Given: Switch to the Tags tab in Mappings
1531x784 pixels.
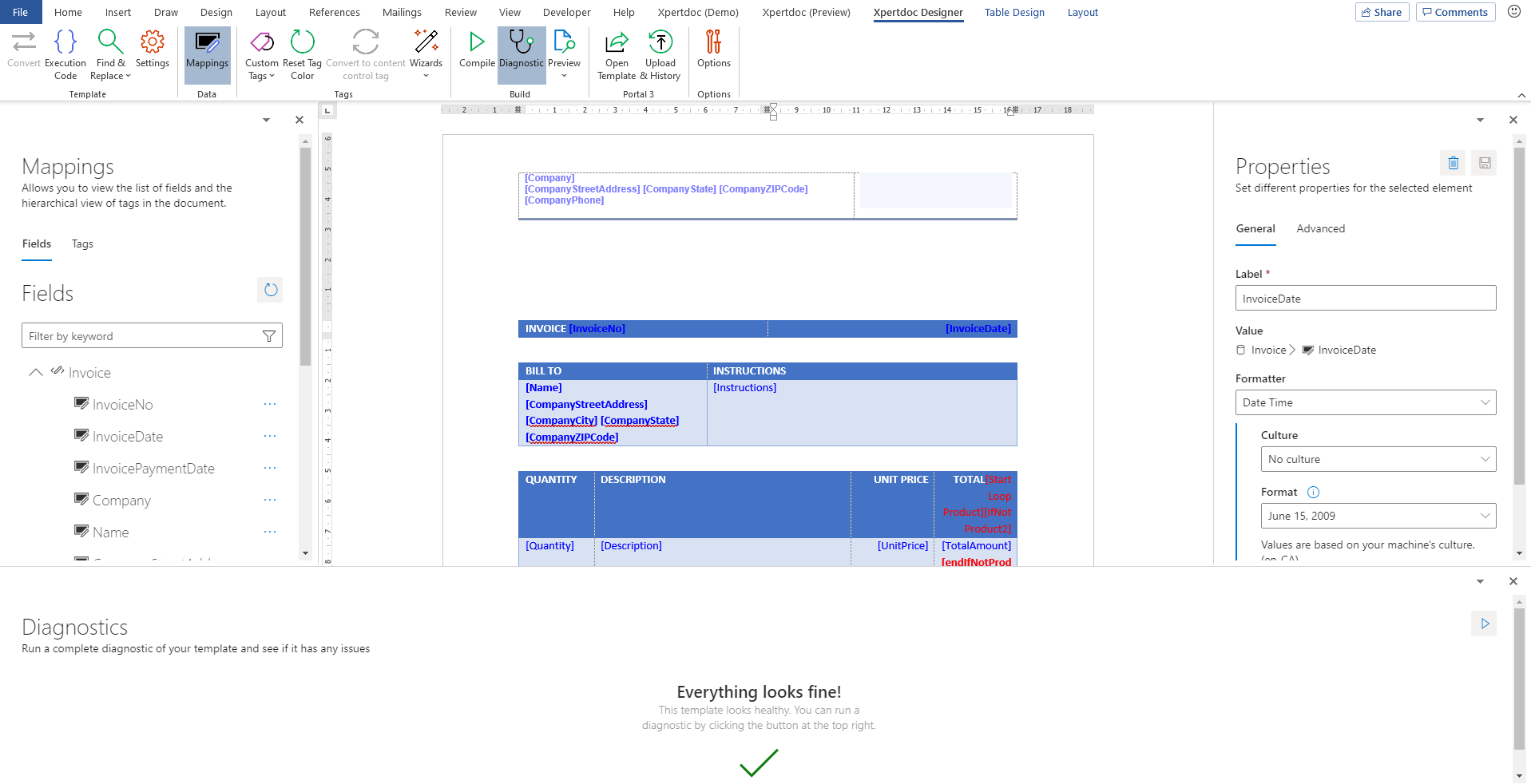Looking at the screenshot, I should [82, 244].
